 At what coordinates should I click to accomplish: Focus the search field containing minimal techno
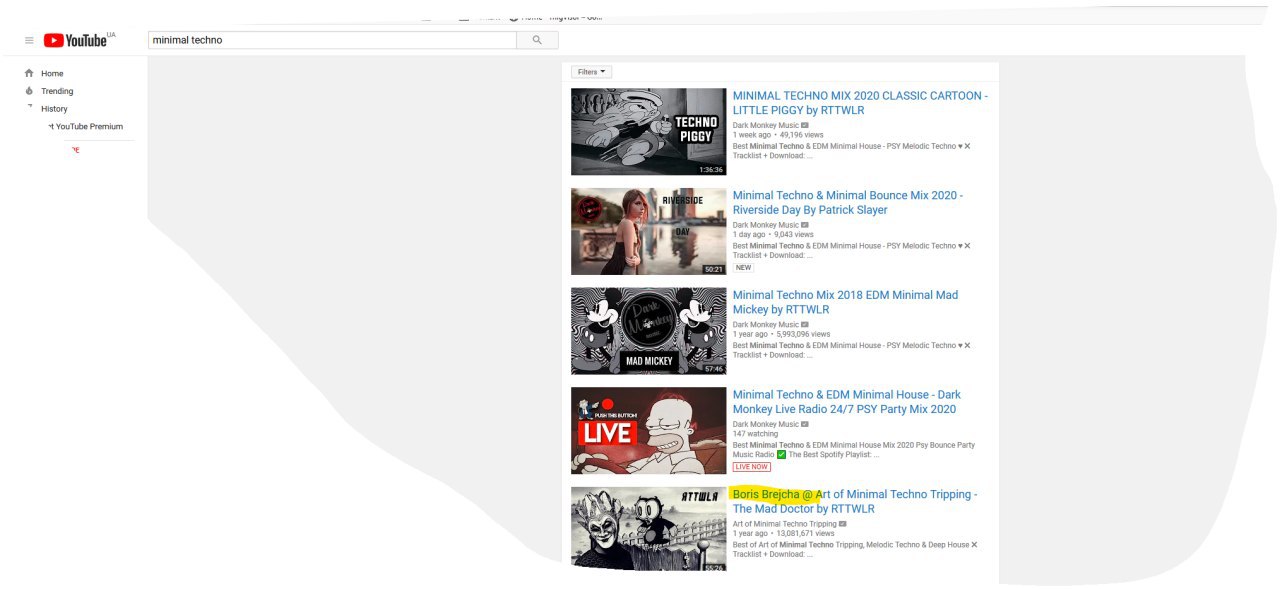(332, 40)
